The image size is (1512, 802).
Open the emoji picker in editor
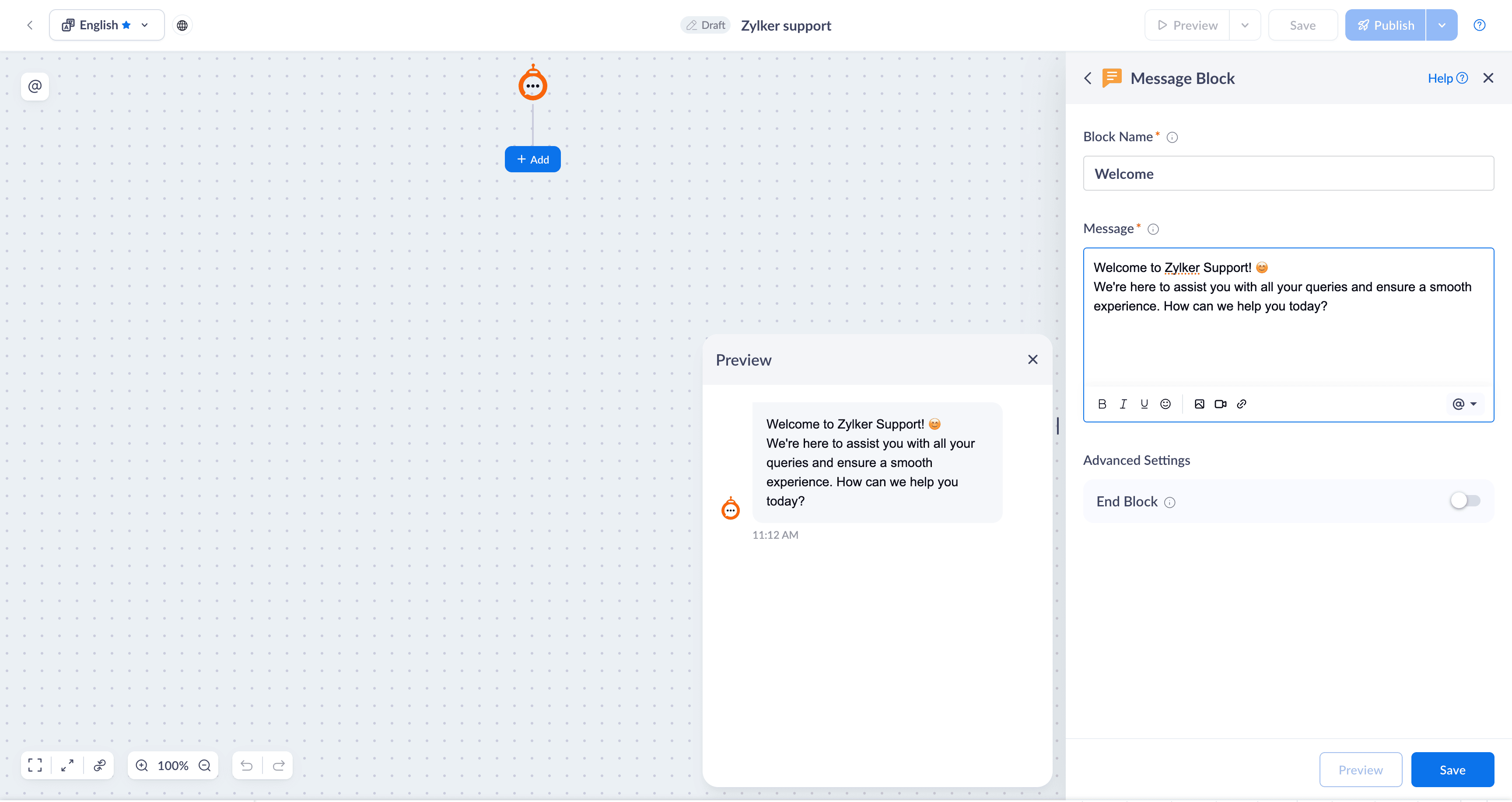(x=1165, y=404)
